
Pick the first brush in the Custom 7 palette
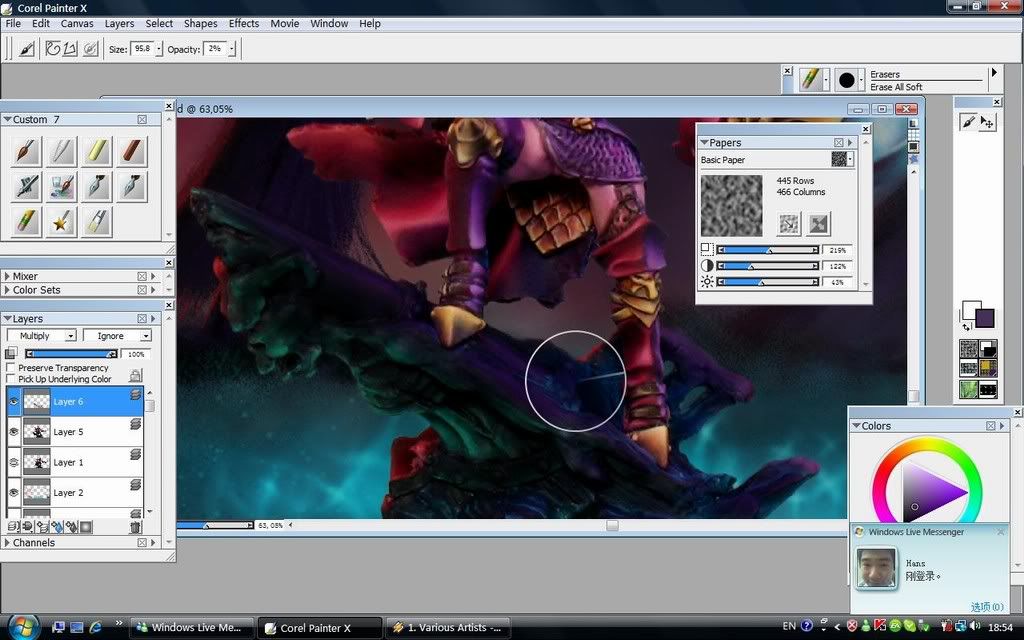27,152
